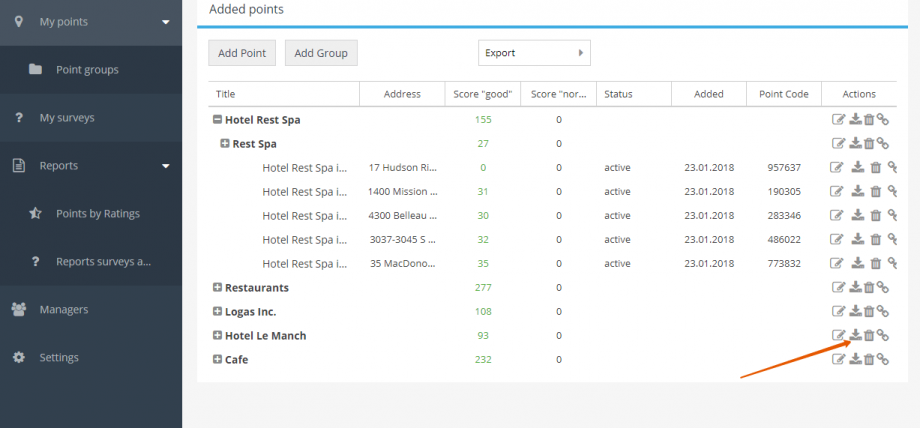Collapse the Hotel Rest Spa group

click(217, 120)
